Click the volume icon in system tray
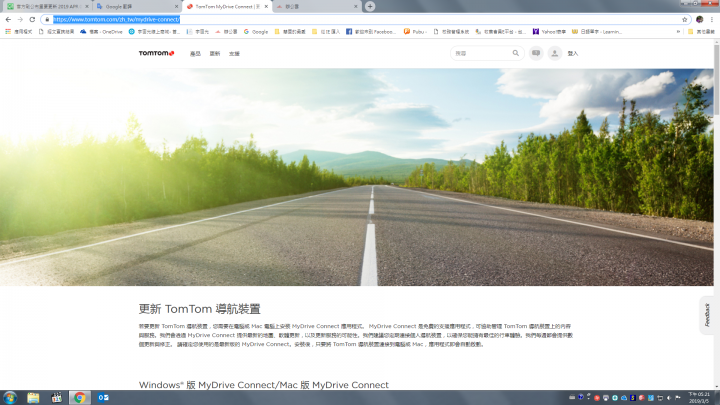Image resolution: width=720 pixels, height=405 pixels. 669,398
